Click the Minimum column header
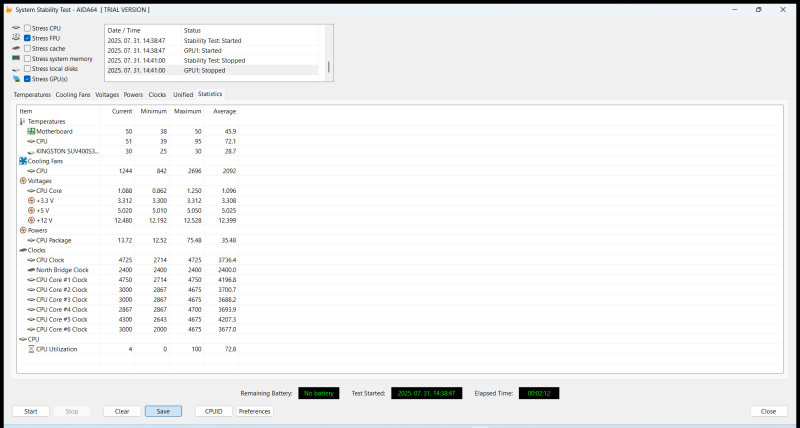This screenshot has height=428, width=800. coord(152,111)
